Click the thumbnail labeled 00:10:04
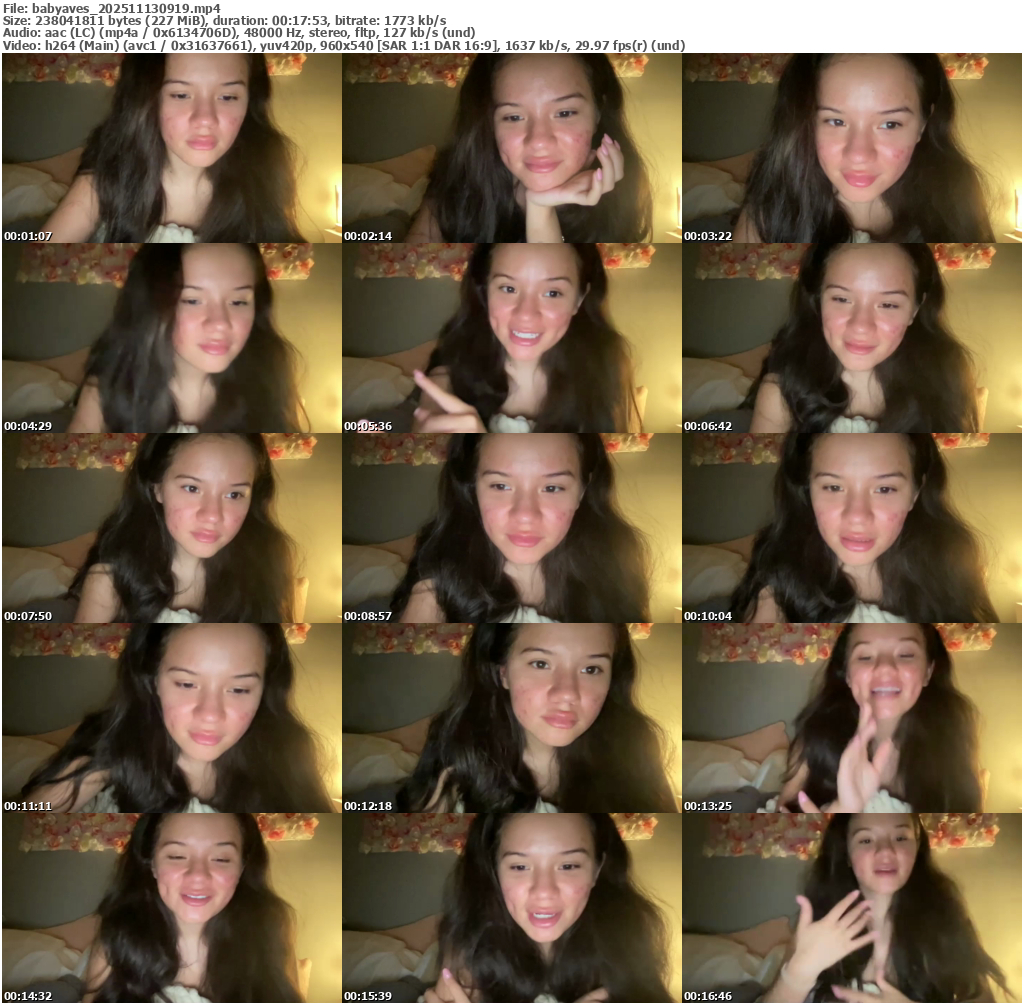 click(851, 528)
